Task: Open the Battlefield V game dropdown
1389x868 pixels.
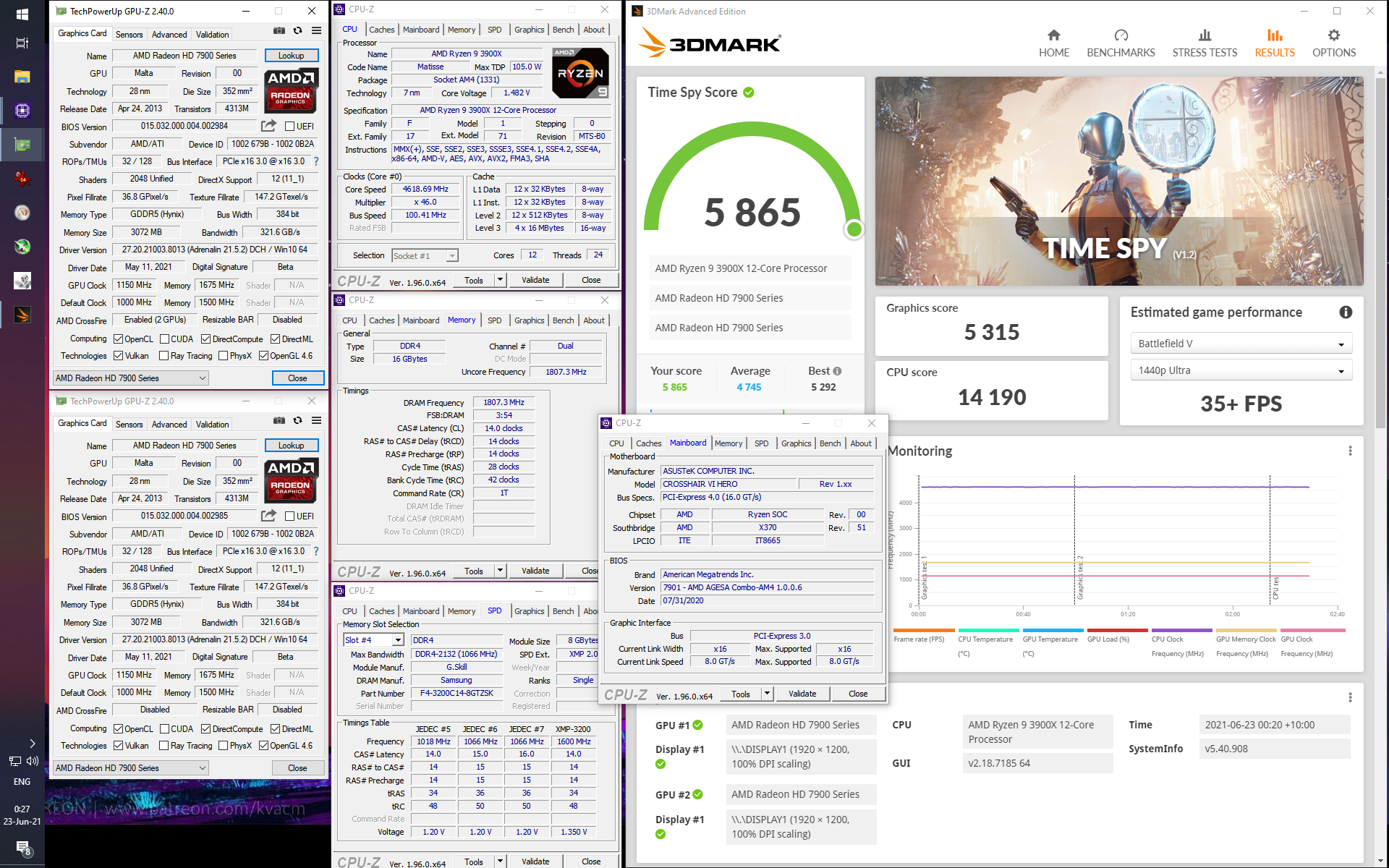Action: 1241,344
